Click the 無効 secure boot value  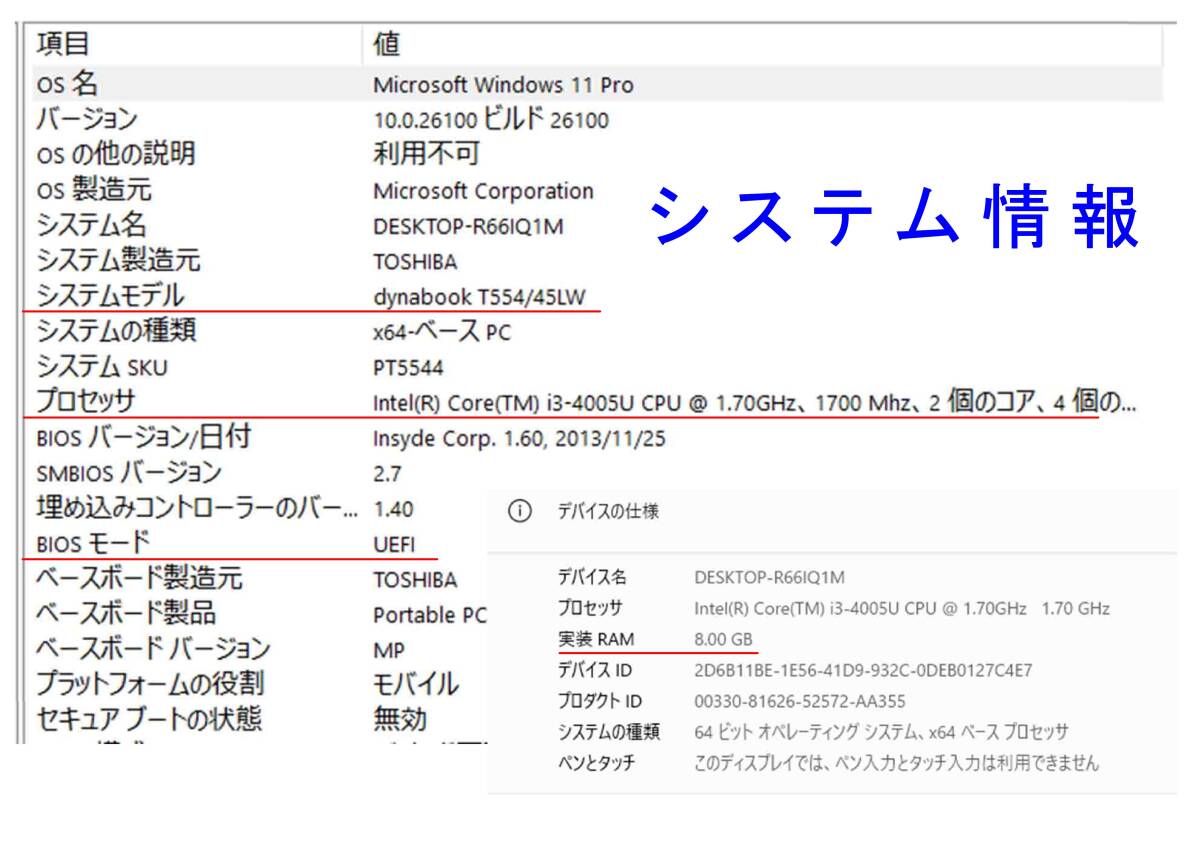click(x=400, y=719)
